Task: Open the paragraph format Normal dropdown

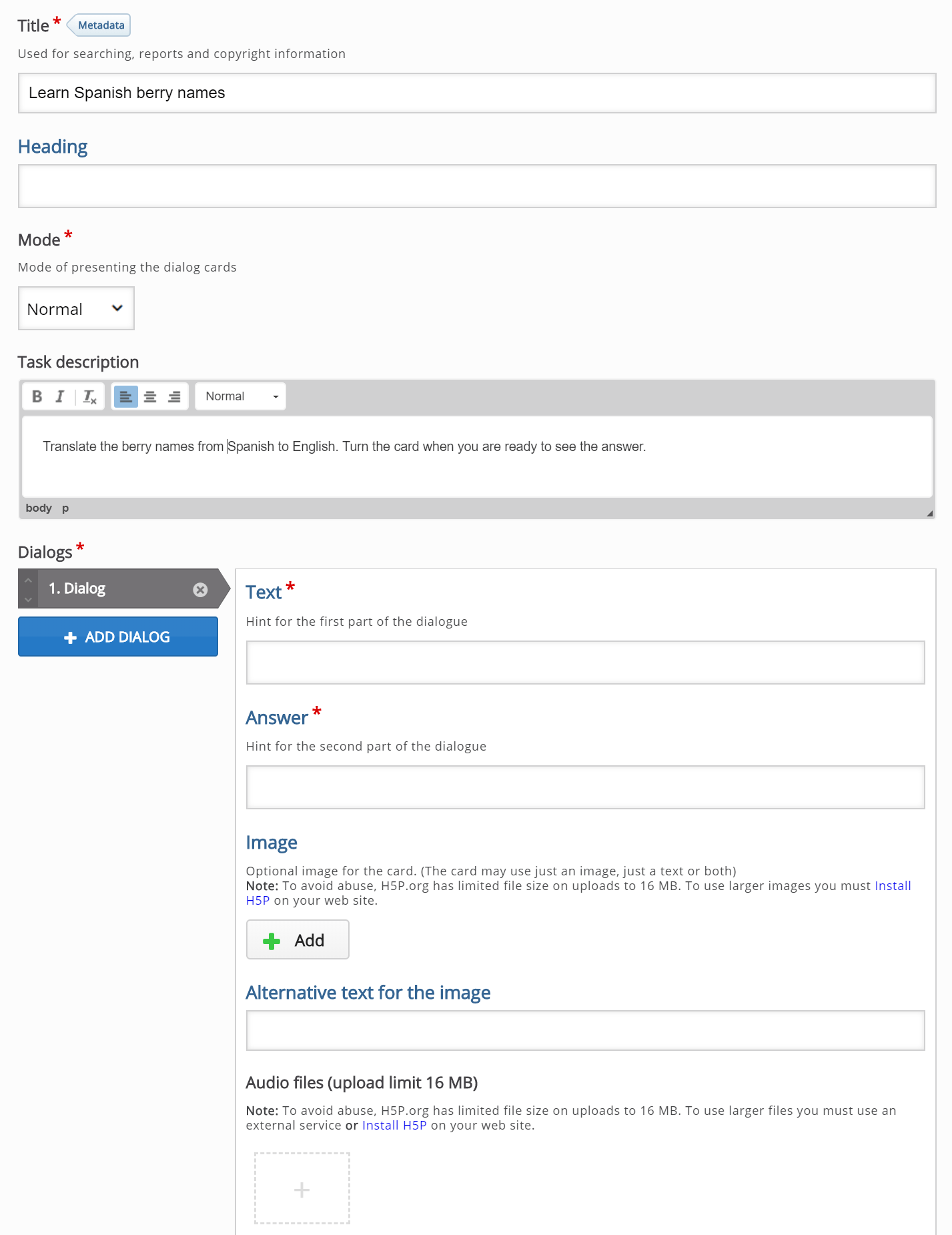Action: pyautogui.click(x=240, y=396)
